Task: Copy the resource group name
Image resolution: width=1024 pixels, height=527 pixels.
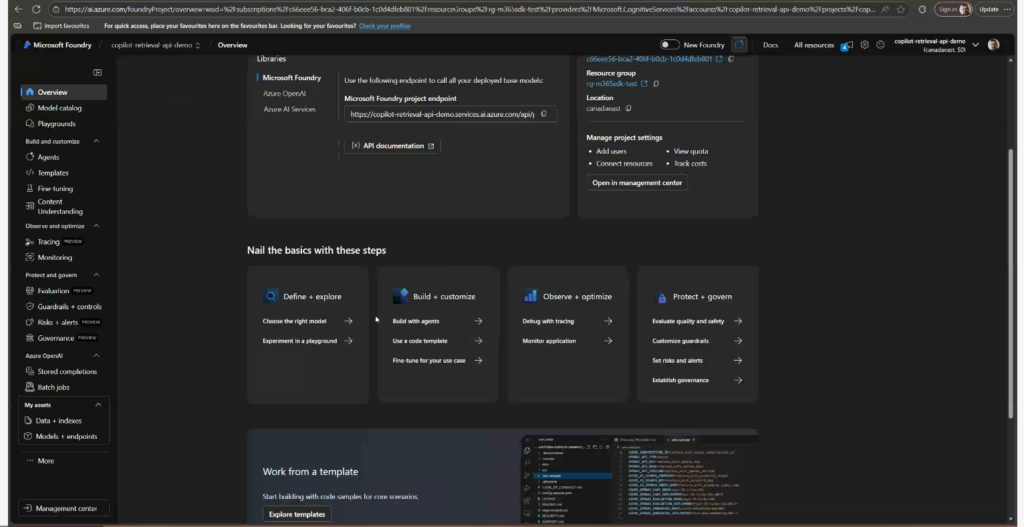Action: point(658,84)
